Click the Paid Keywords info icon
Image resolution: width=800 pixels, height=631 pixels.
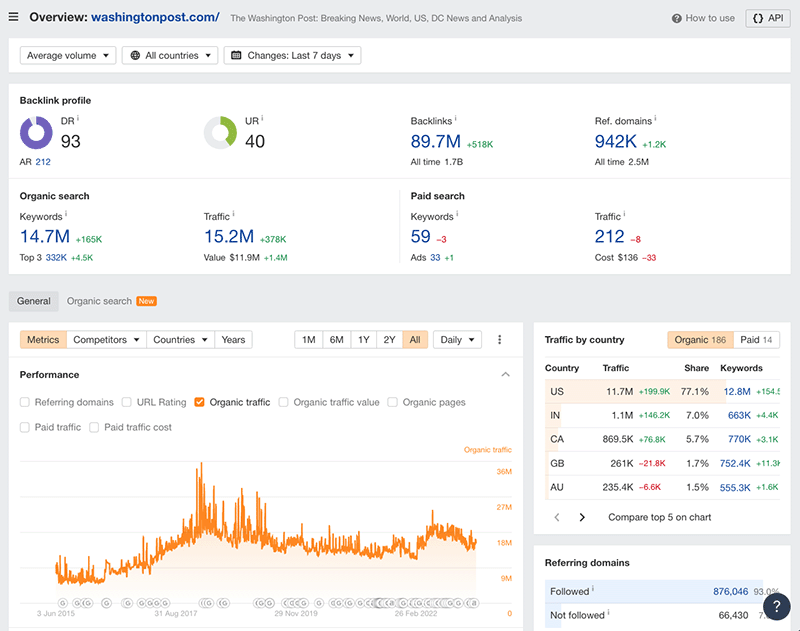click(x=457, y=213)
